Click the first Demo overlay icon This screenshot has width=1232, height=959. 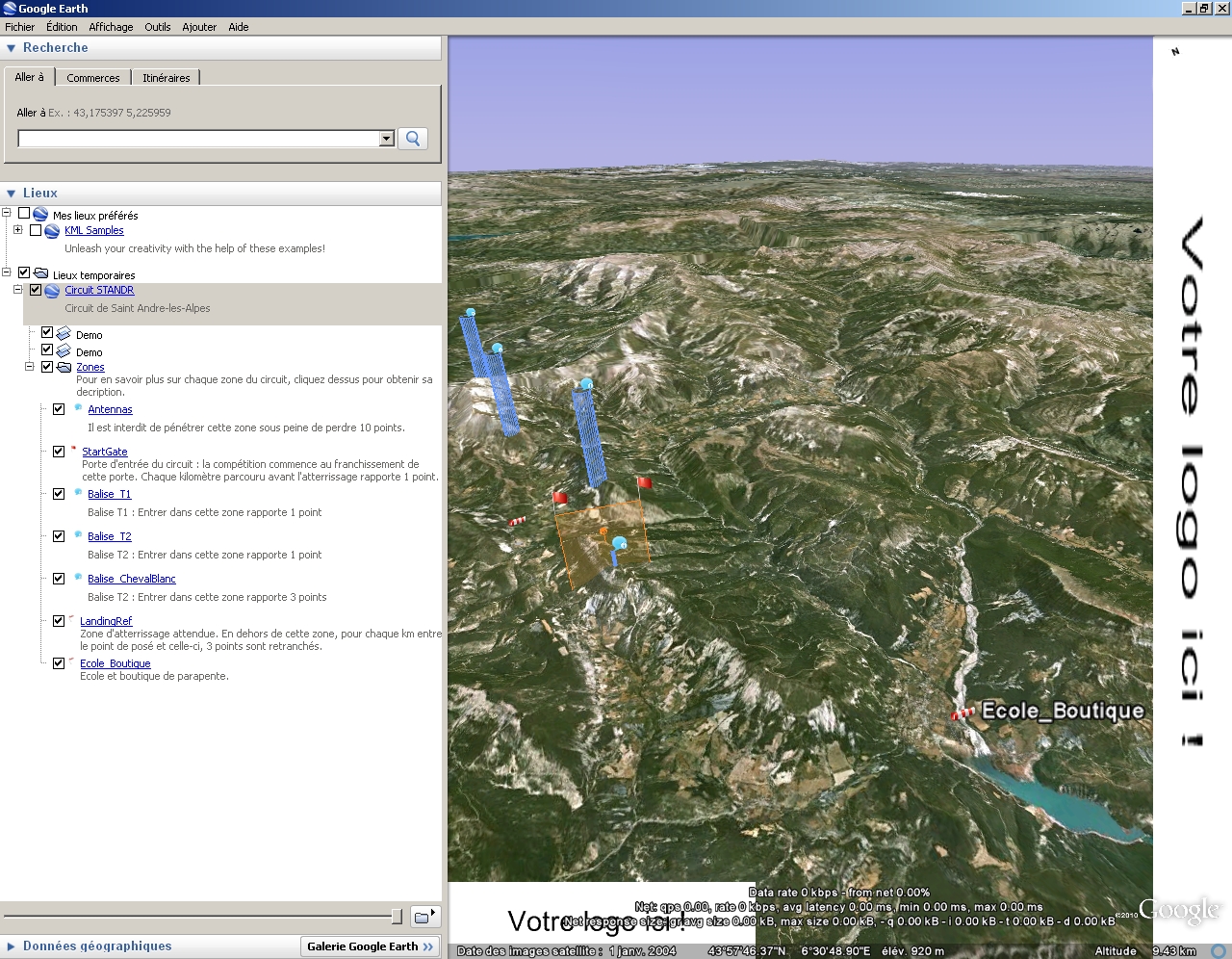(64, 333)
